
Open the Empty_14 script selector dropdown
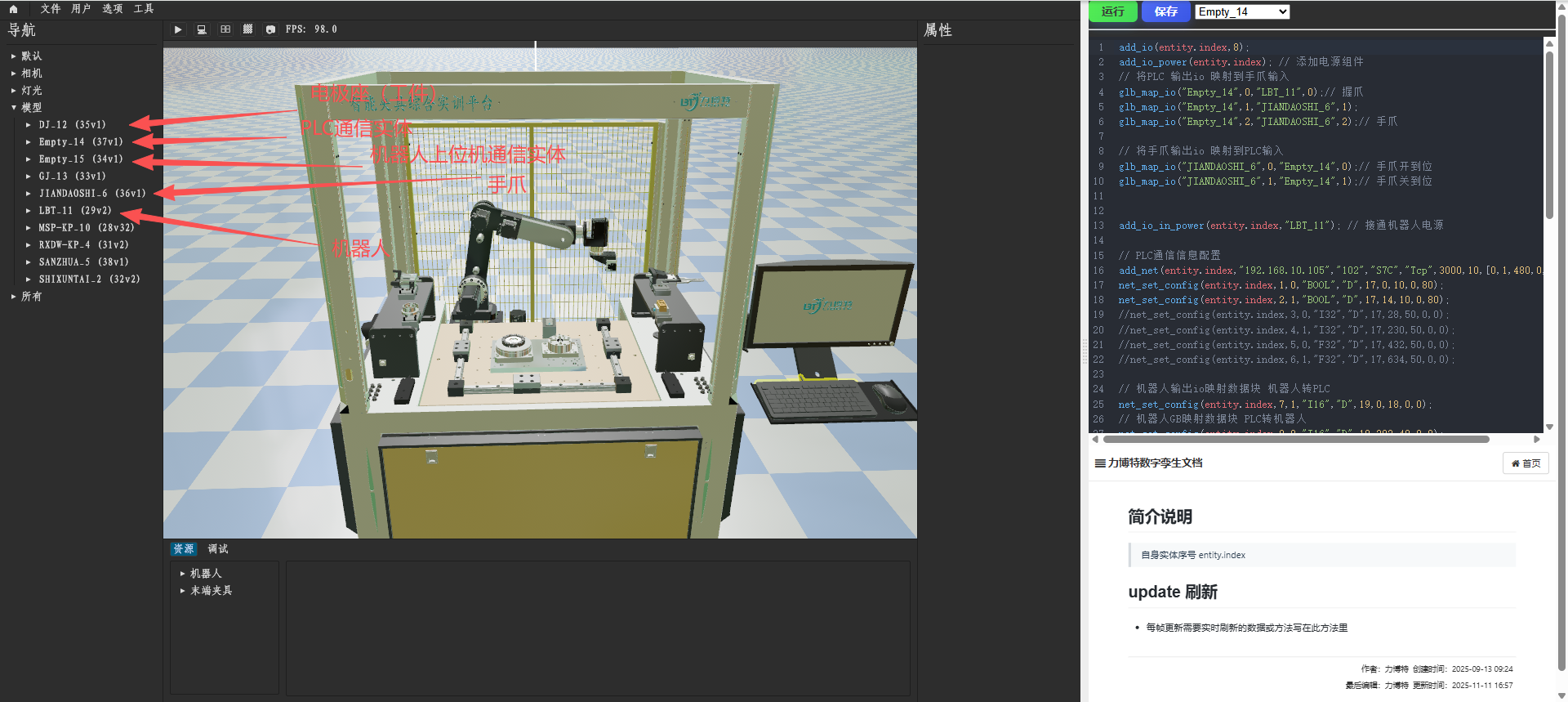(1242, 11)
